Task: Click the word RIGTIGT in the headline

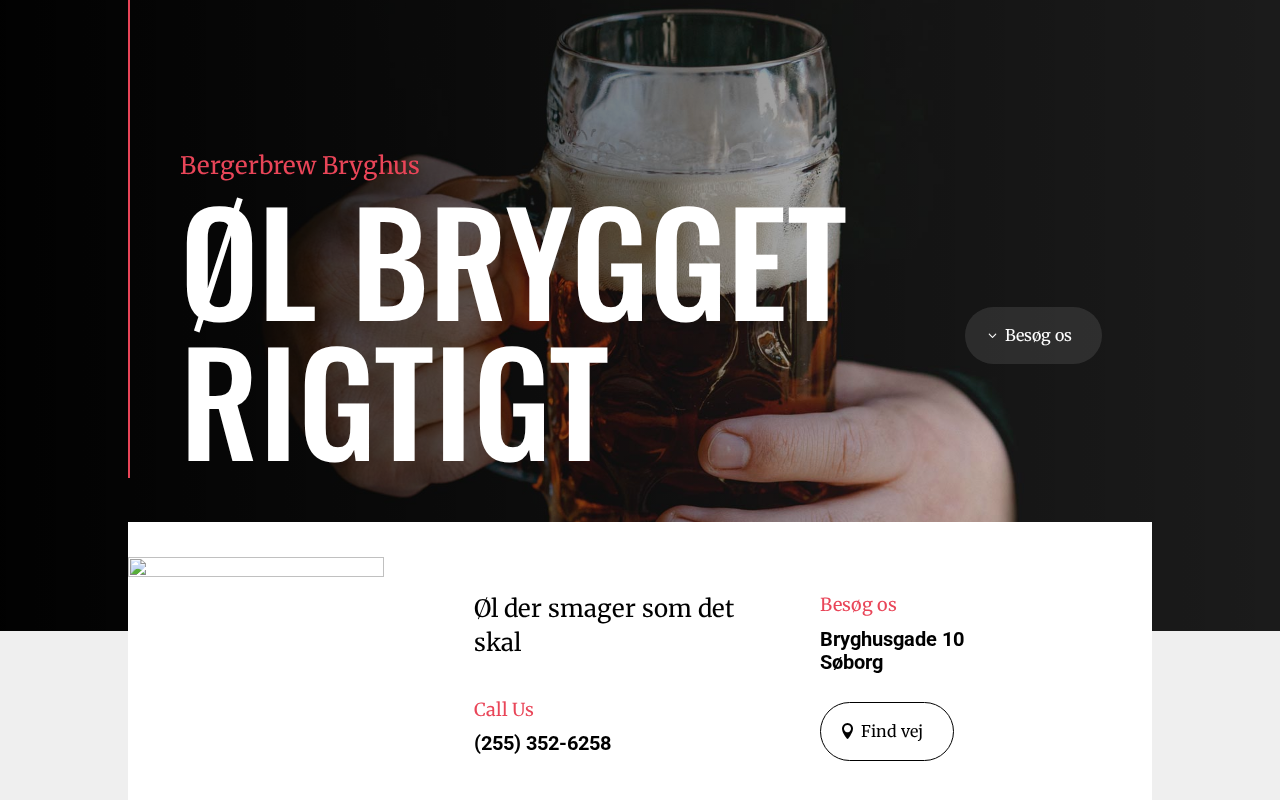Action: [395, 405]
